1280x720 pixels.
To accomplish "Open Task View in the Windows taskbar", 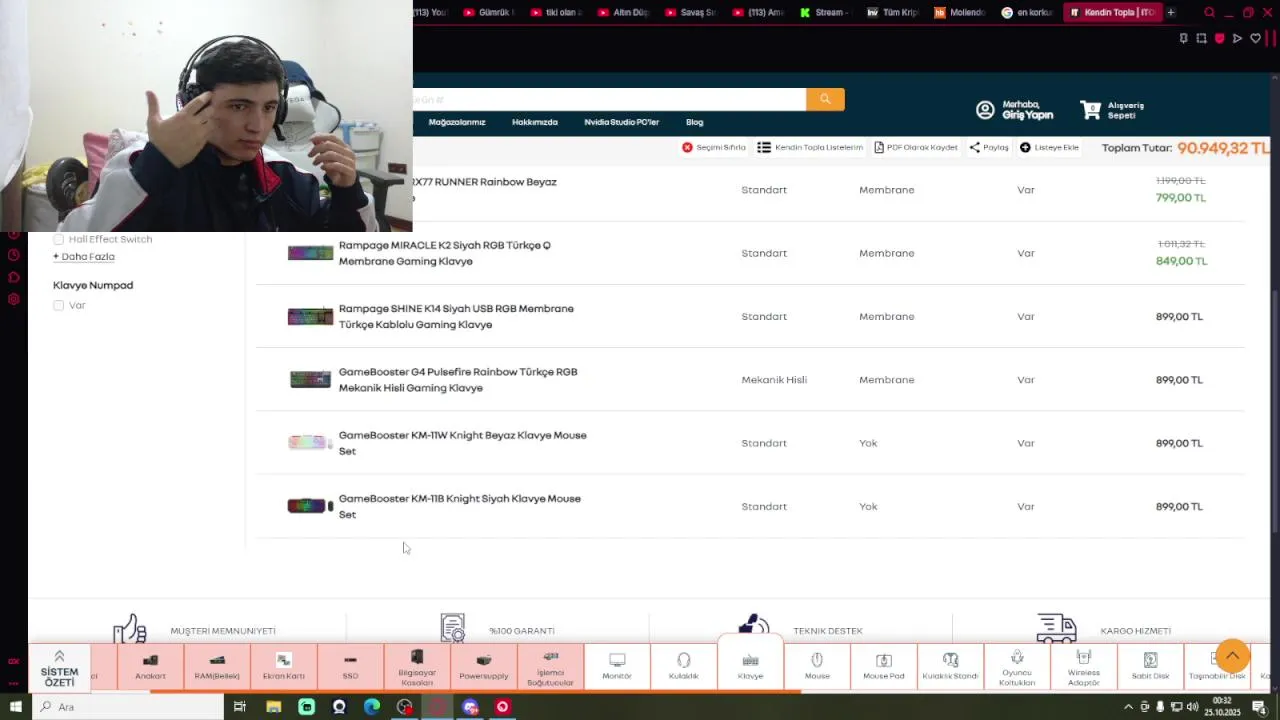I will [x=240, y=707].
